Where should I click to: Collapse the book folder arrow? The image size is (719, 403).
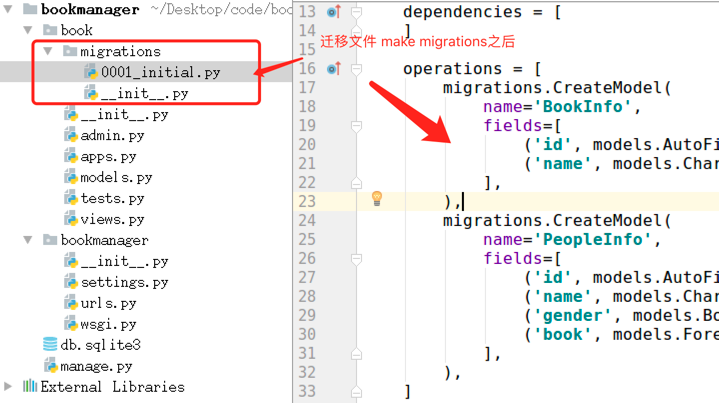[28, 30]
